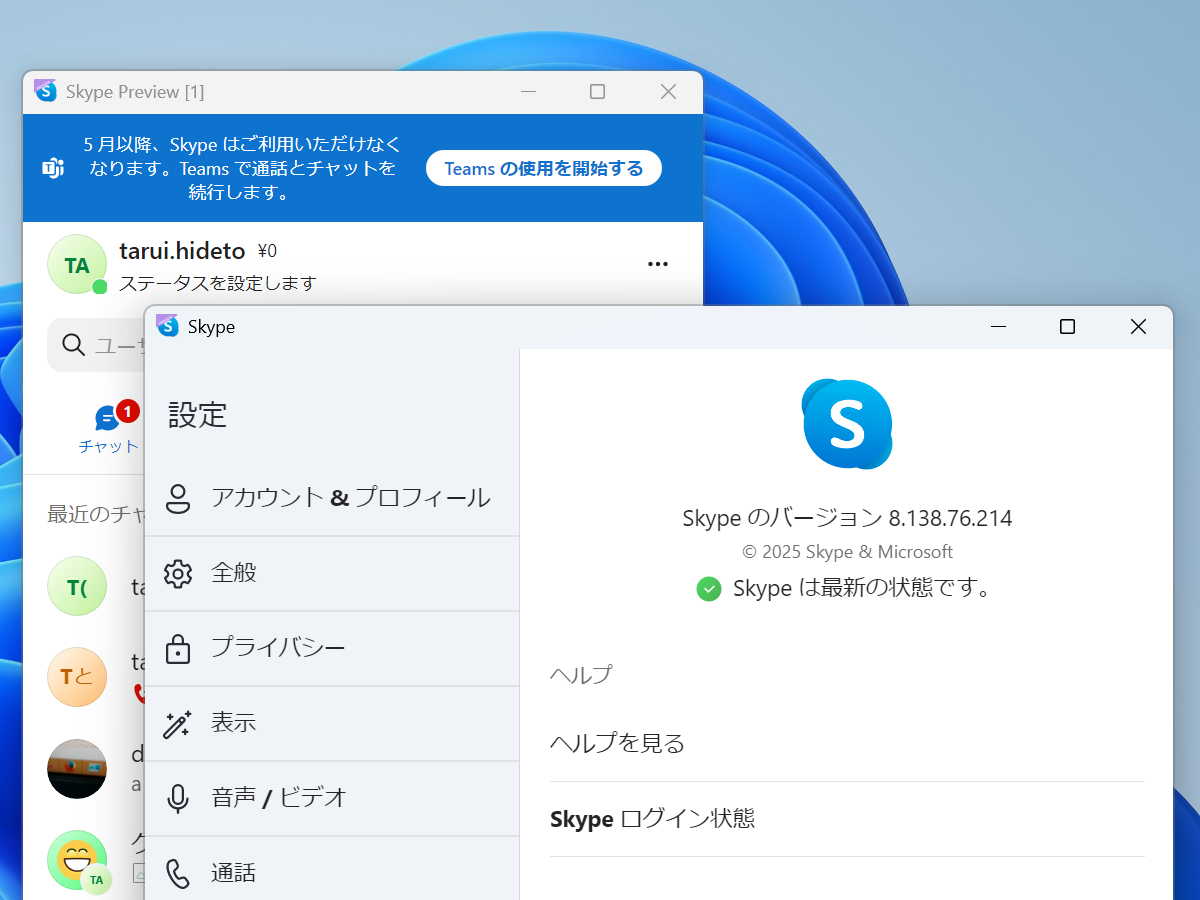Open more options with the ellipsis button
The width and height of the screenshot is (1200, 900).
pos(657,263)
